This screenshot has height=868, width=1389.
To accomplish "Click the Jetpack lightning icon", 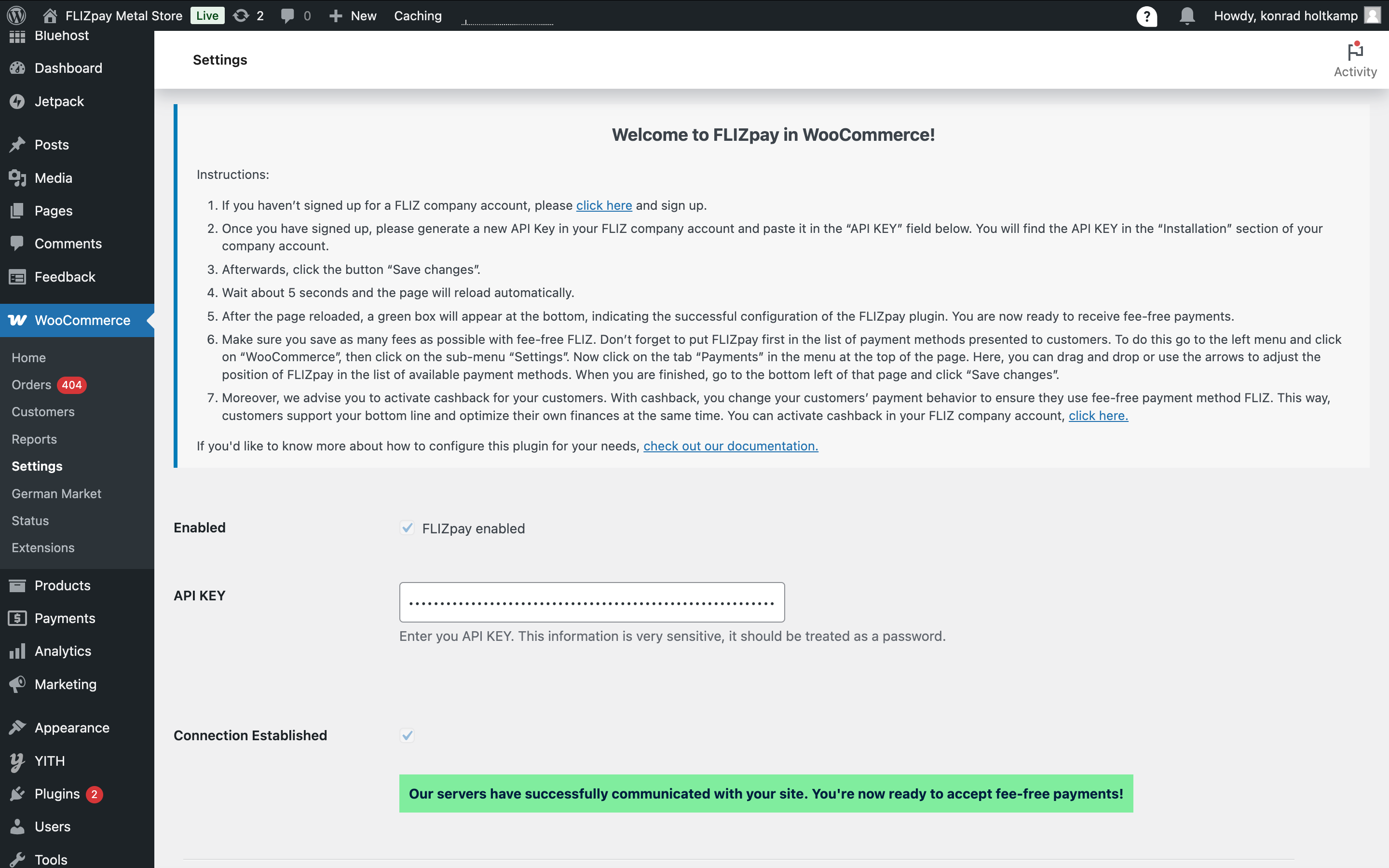I will click(17, 101).
